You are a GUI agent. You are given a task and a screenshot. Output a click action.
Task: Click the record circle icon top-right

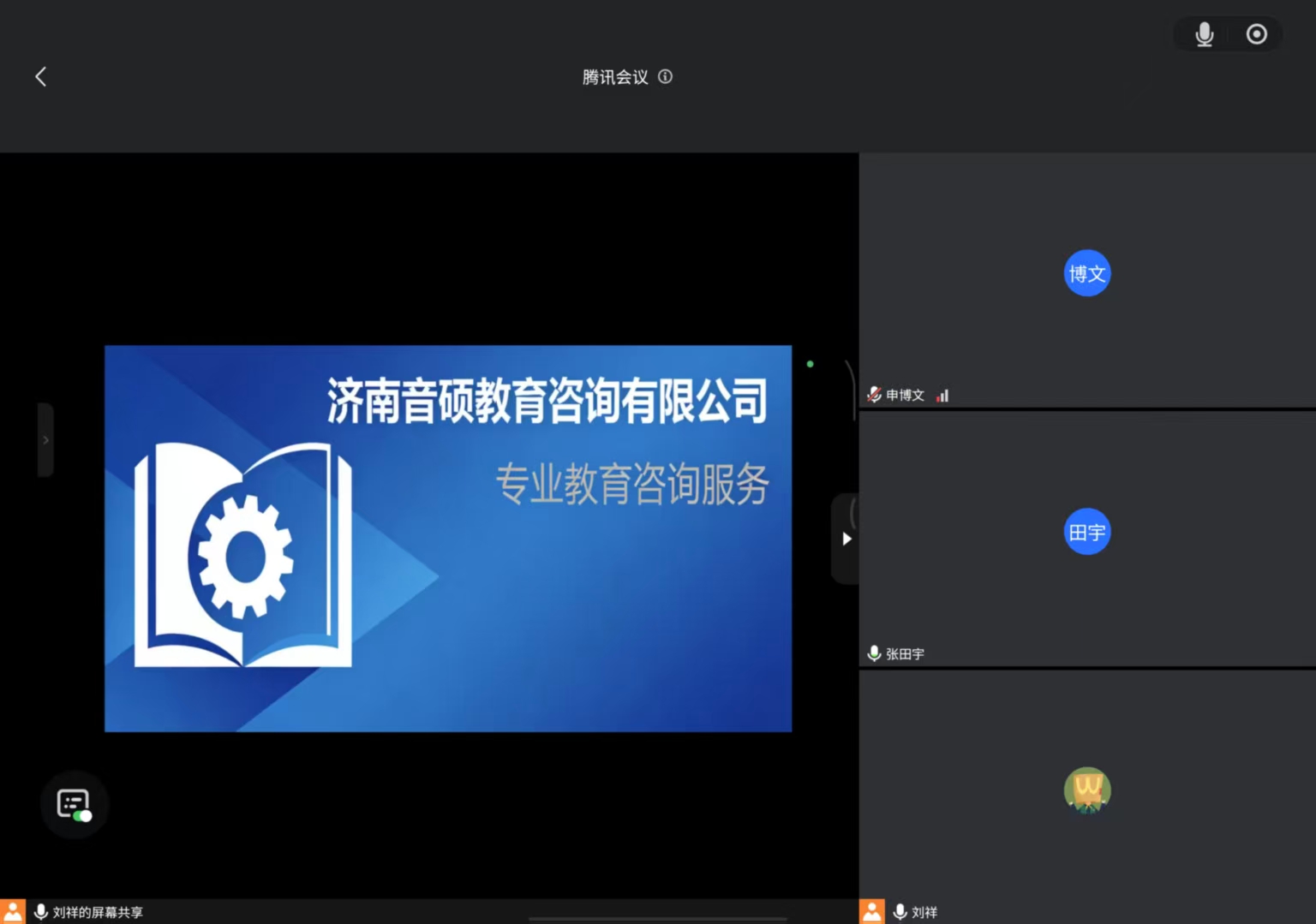pos(1256,34)
